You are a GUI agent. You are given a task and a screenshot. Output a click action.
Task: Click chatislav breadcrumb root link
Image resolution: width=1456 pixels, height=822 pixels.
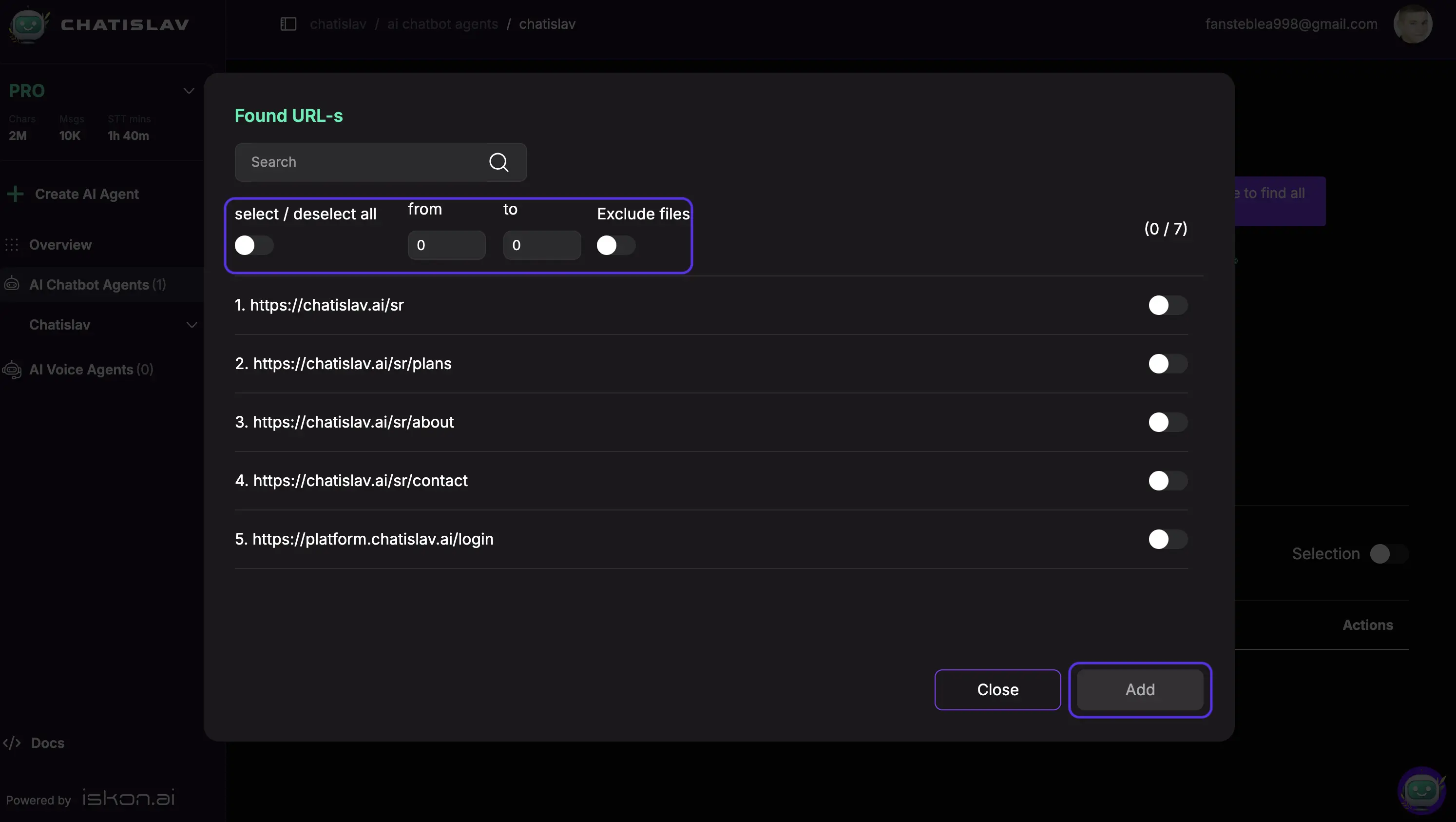click(x=338, y=24)
